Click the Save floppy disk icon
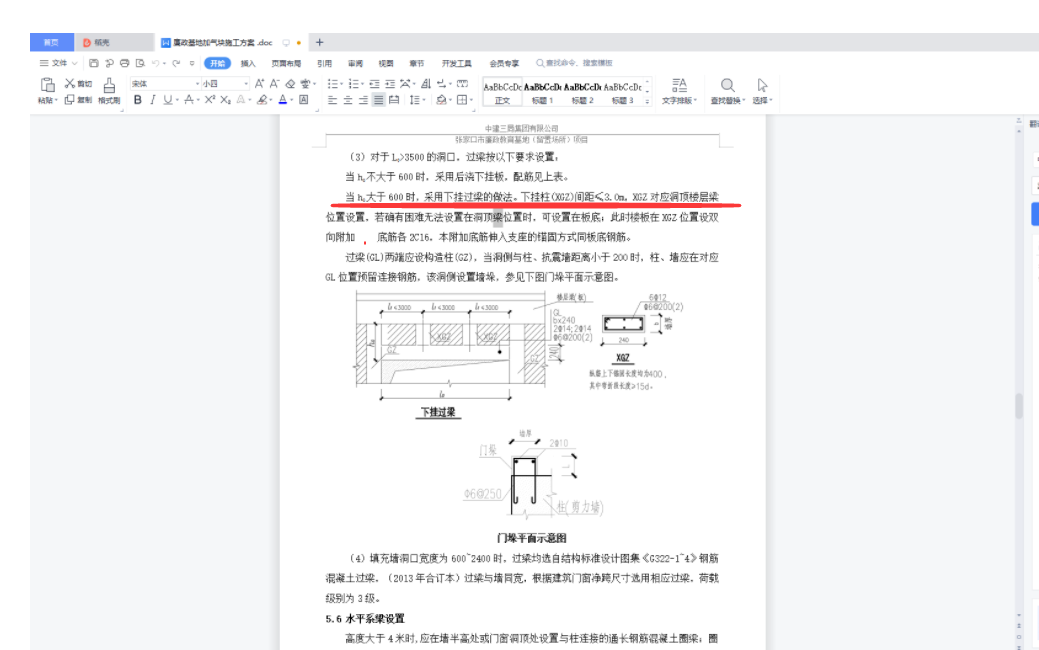1039x650 pixels. (94, 63)
